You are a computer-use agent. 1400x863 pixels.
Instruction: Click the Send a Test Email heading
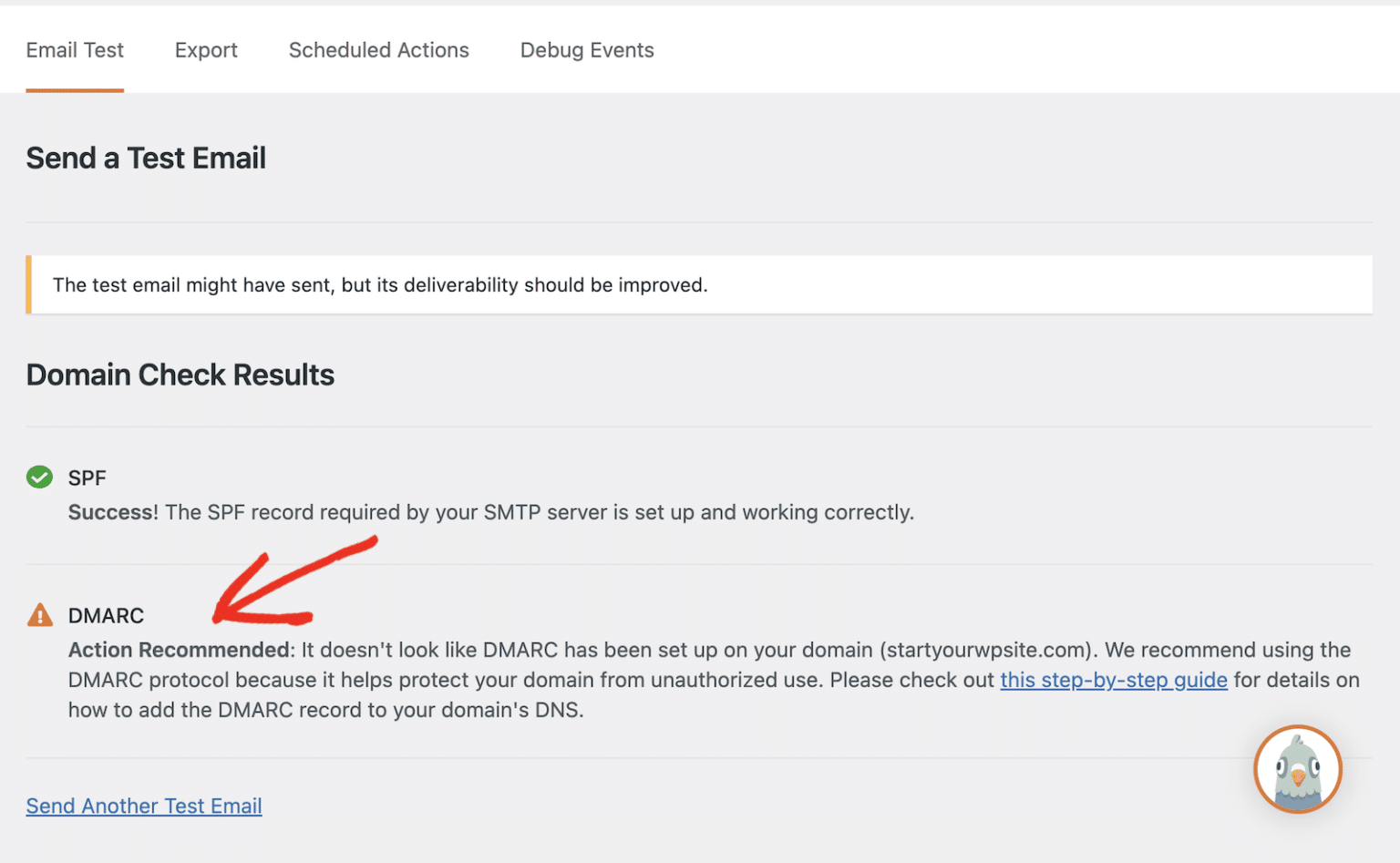[146, 157]
